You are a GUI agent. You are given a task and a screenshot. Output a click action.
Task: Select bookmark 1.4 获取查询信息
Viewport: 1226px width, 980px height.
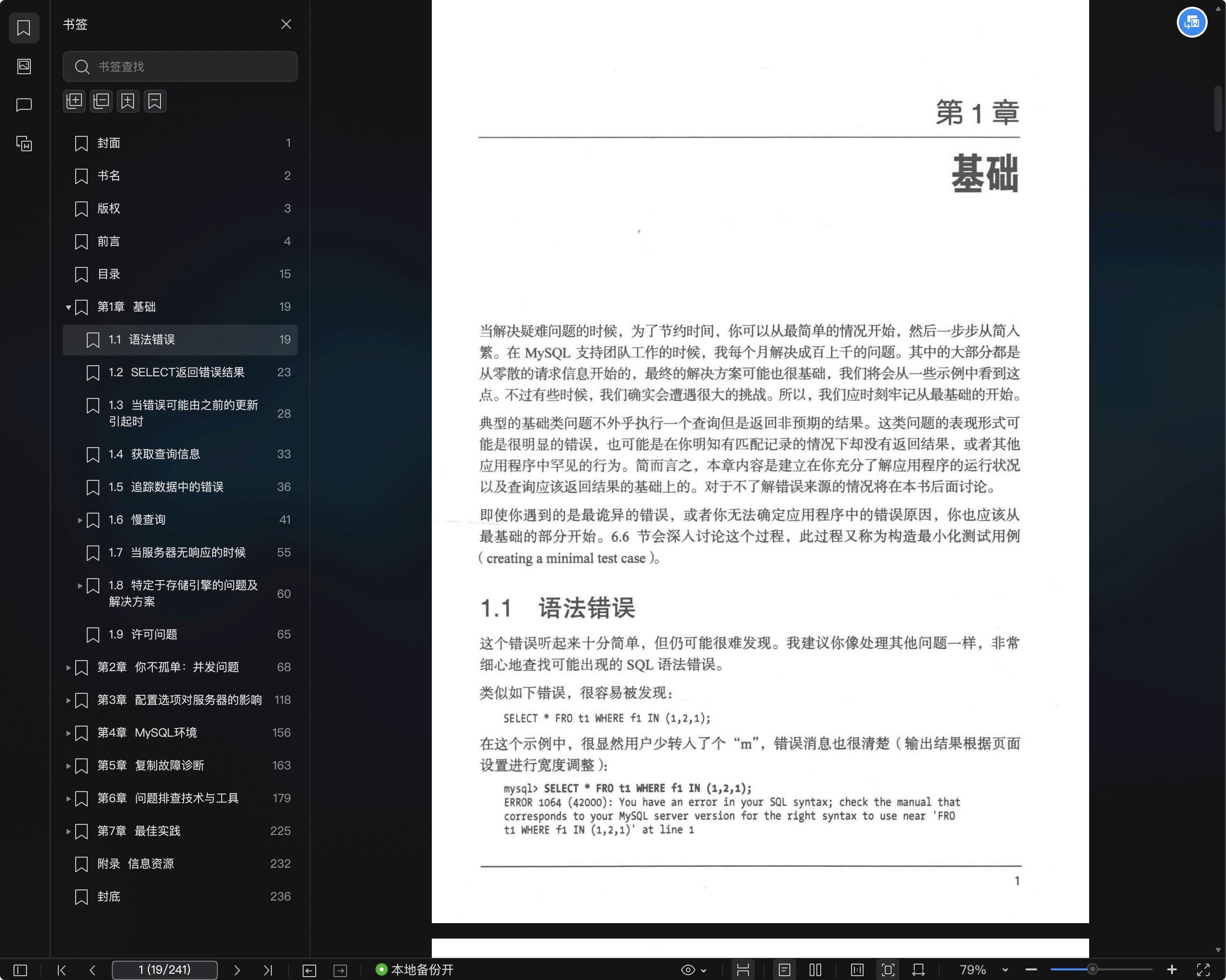point(180,454)
